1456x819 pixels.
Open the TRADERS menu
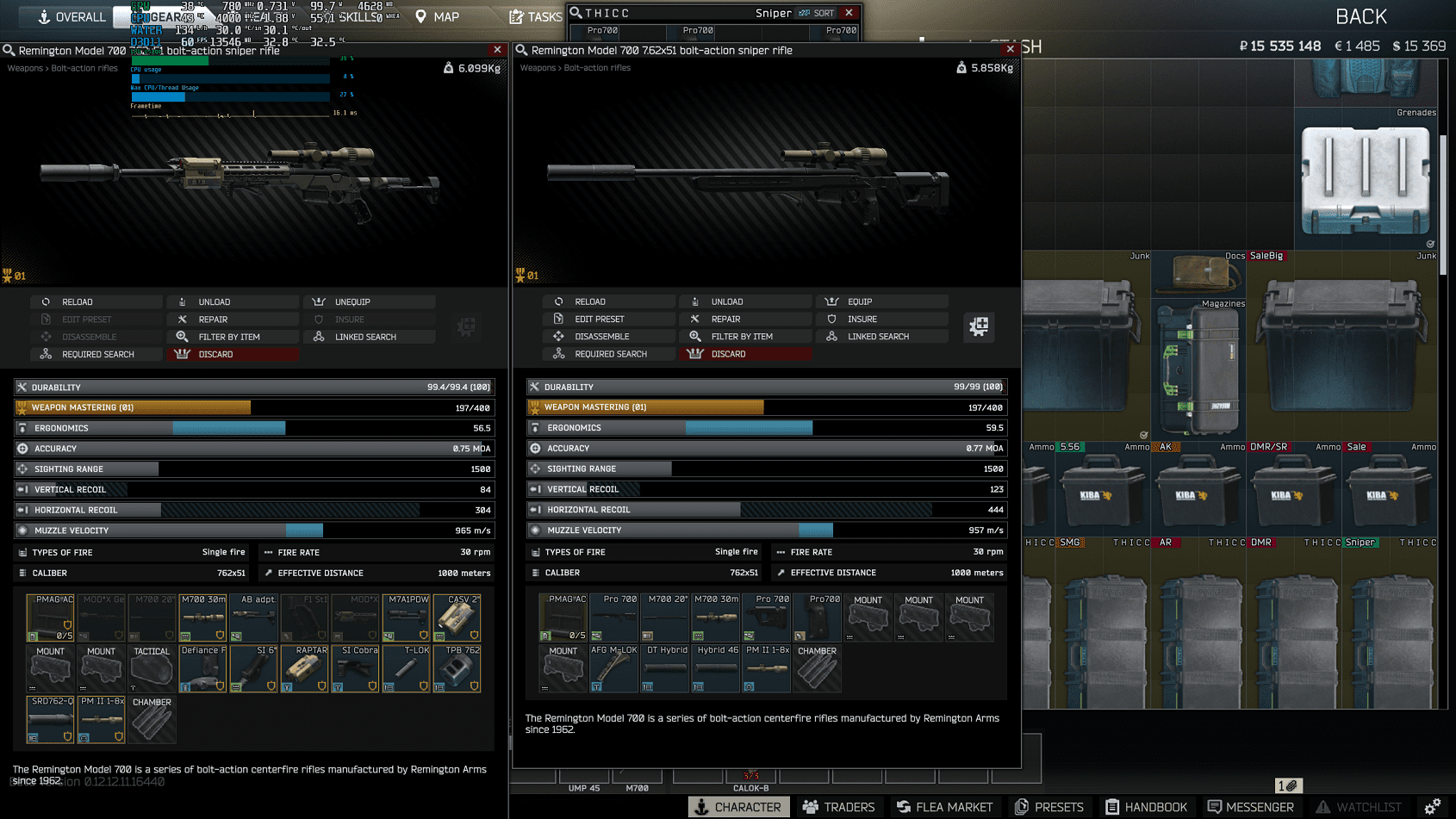click(x=838, y=807)
